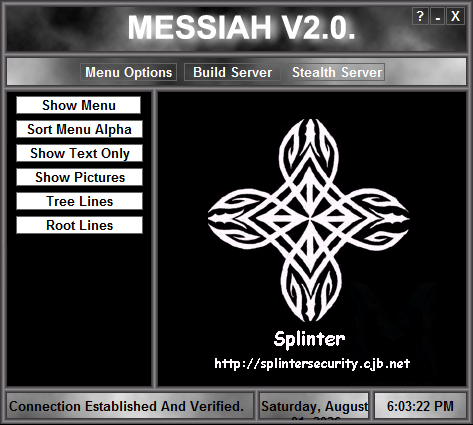Toggle the Show Pictures option
473x425 pixels.
point(79,177)
